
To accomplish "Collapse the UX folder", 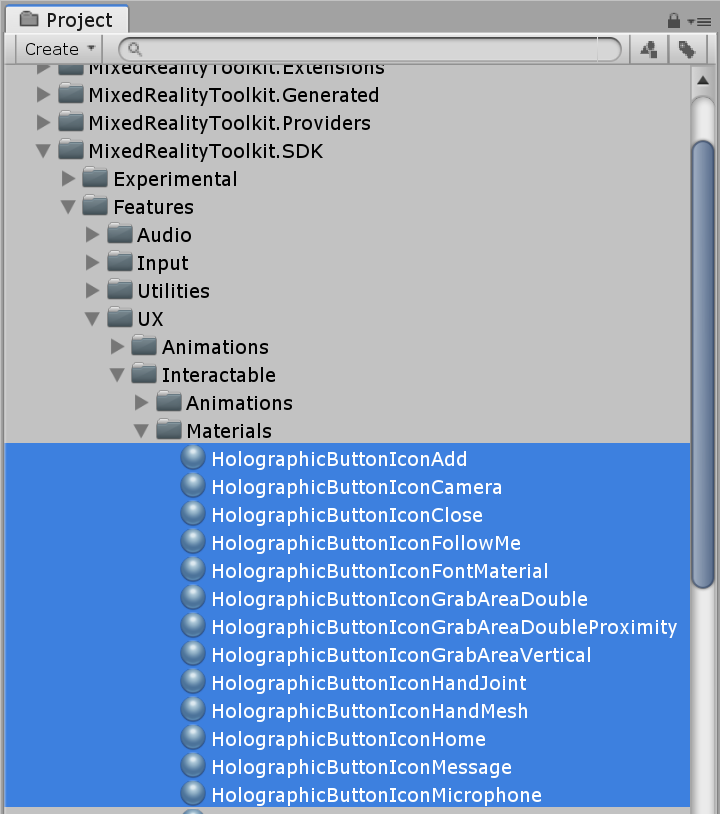I will (92, 319).
